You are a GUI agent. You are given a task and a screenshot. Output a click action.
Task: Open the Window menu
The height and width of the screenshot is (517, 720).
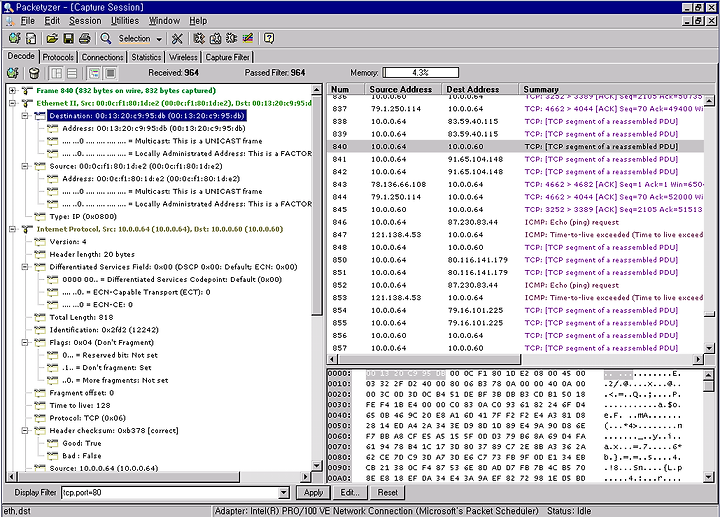pyautogui.click(x=164, y=21)
